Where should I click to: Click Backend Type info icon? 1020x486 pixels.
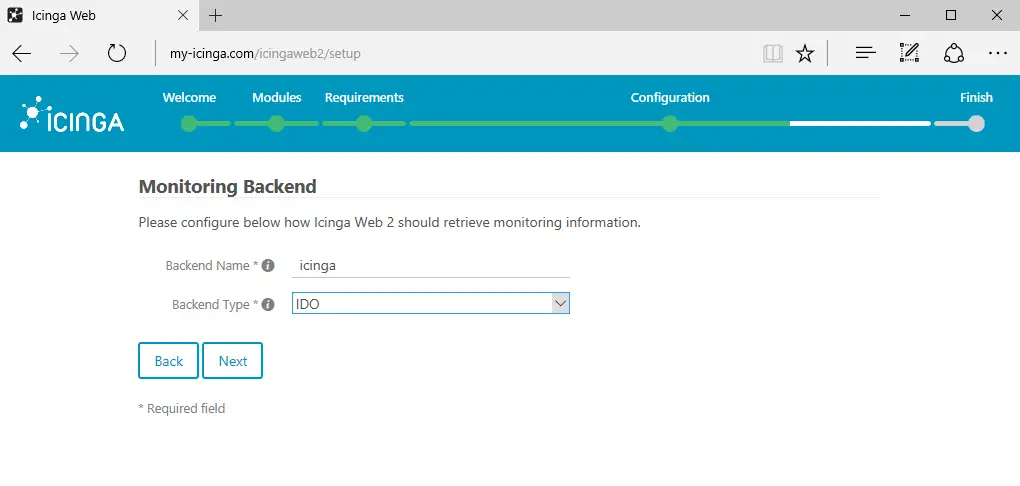267,304
